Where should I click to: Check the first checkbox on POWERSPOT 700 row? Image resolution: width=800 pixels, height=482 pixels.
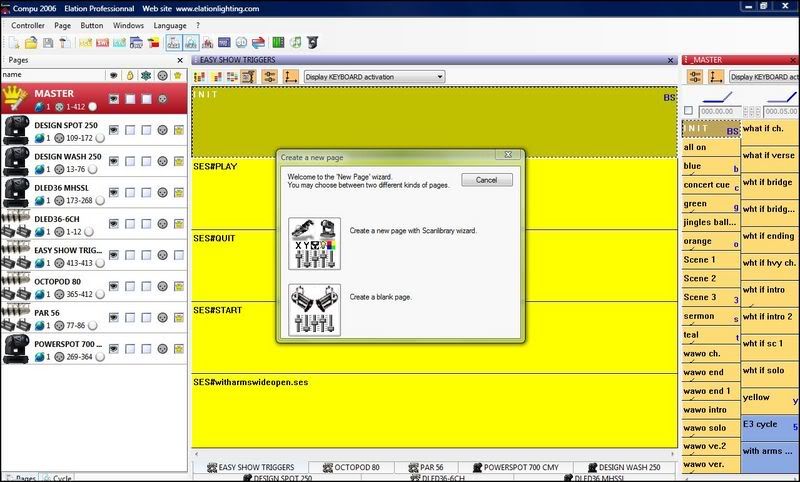tap(130, 349)
